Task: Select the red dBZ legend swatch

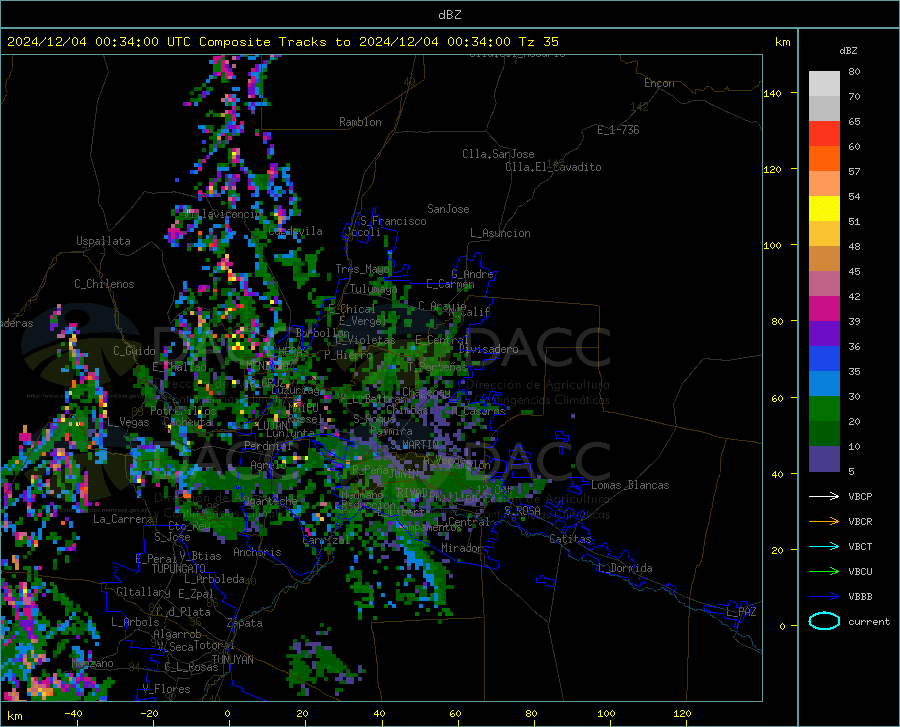Action: point(824,134)
